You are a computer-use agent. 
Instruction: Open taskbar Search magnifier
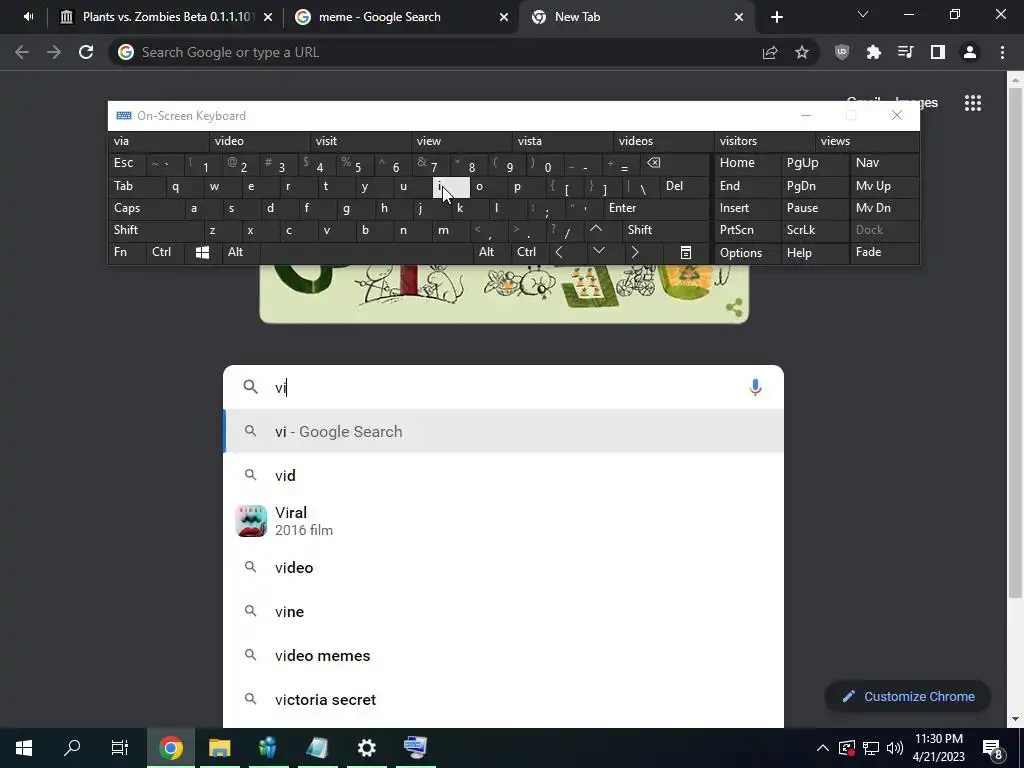(72, 748)
